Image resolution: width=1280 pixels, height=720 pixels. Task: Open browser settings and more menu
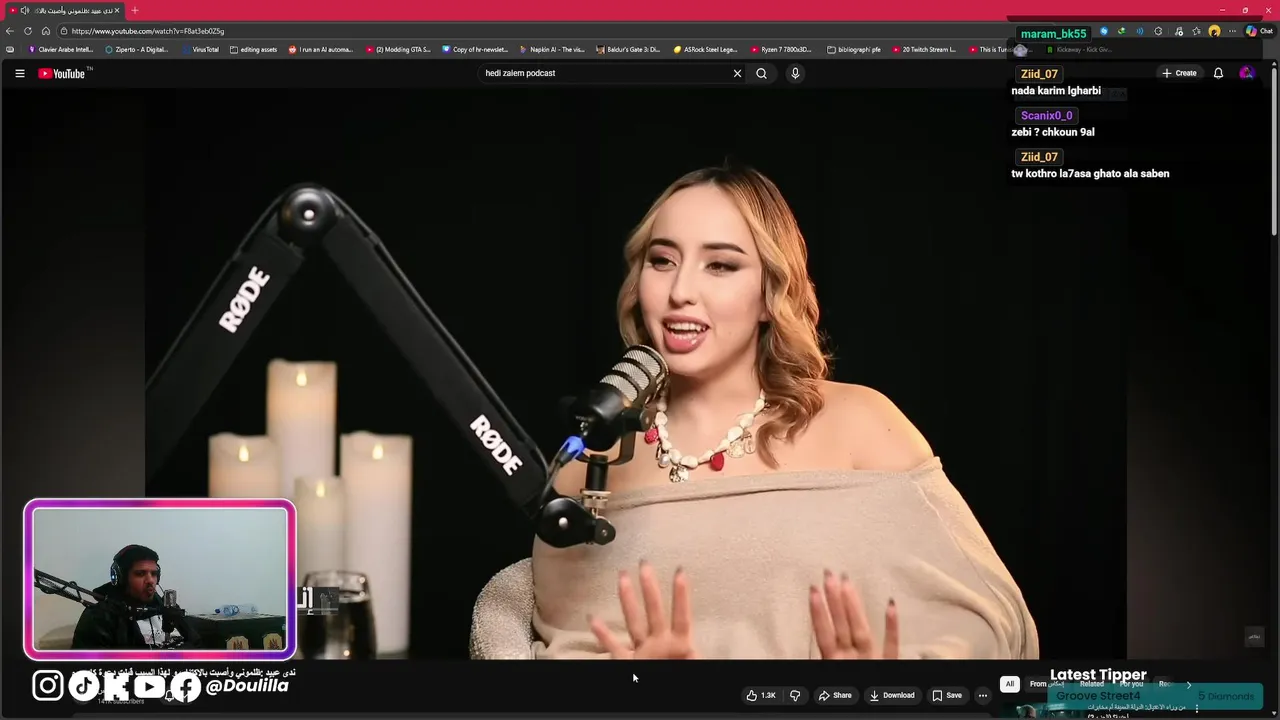1232,31
